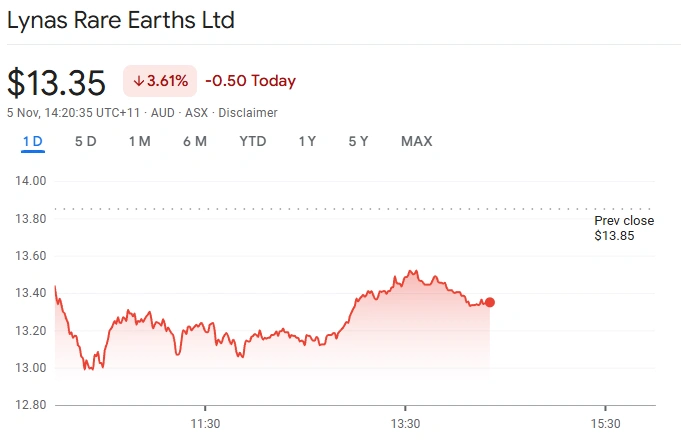Click the $13.35 share price
This screenshot has height=445, width=681.
coord(56,81)
